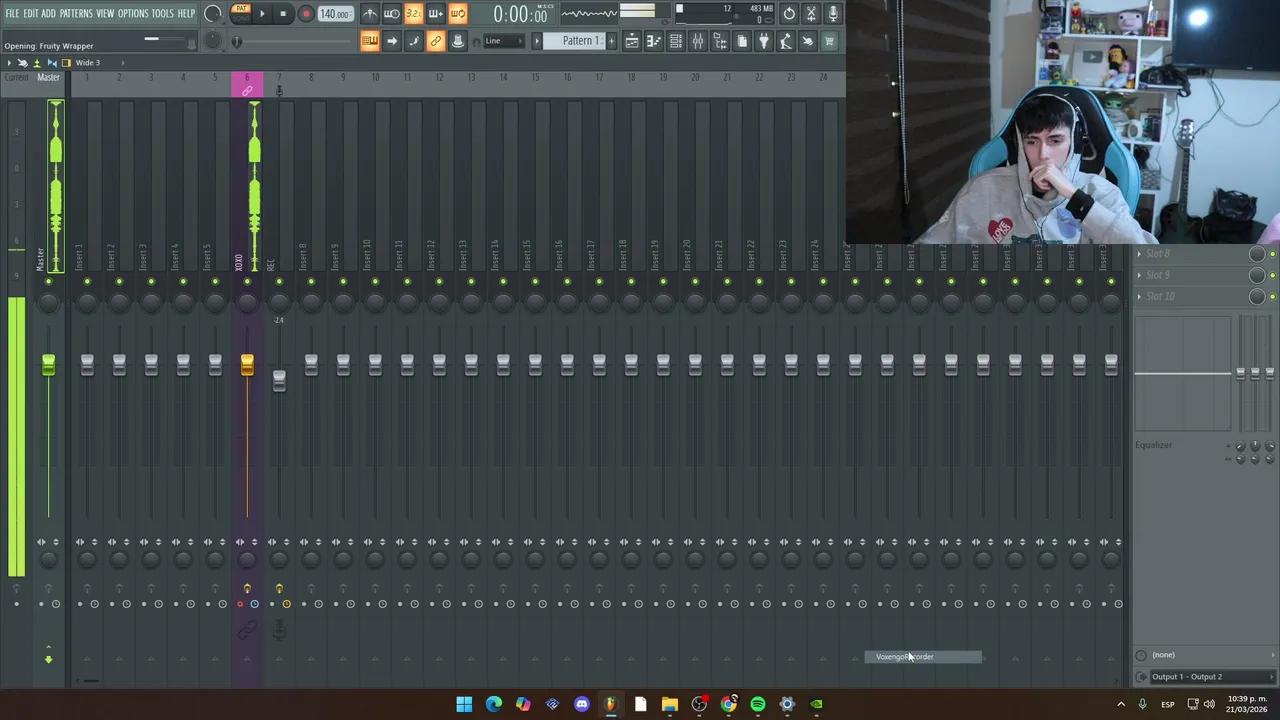1280x720 pixels.
Task: Mute the Master track green LED
Action: 48,282
